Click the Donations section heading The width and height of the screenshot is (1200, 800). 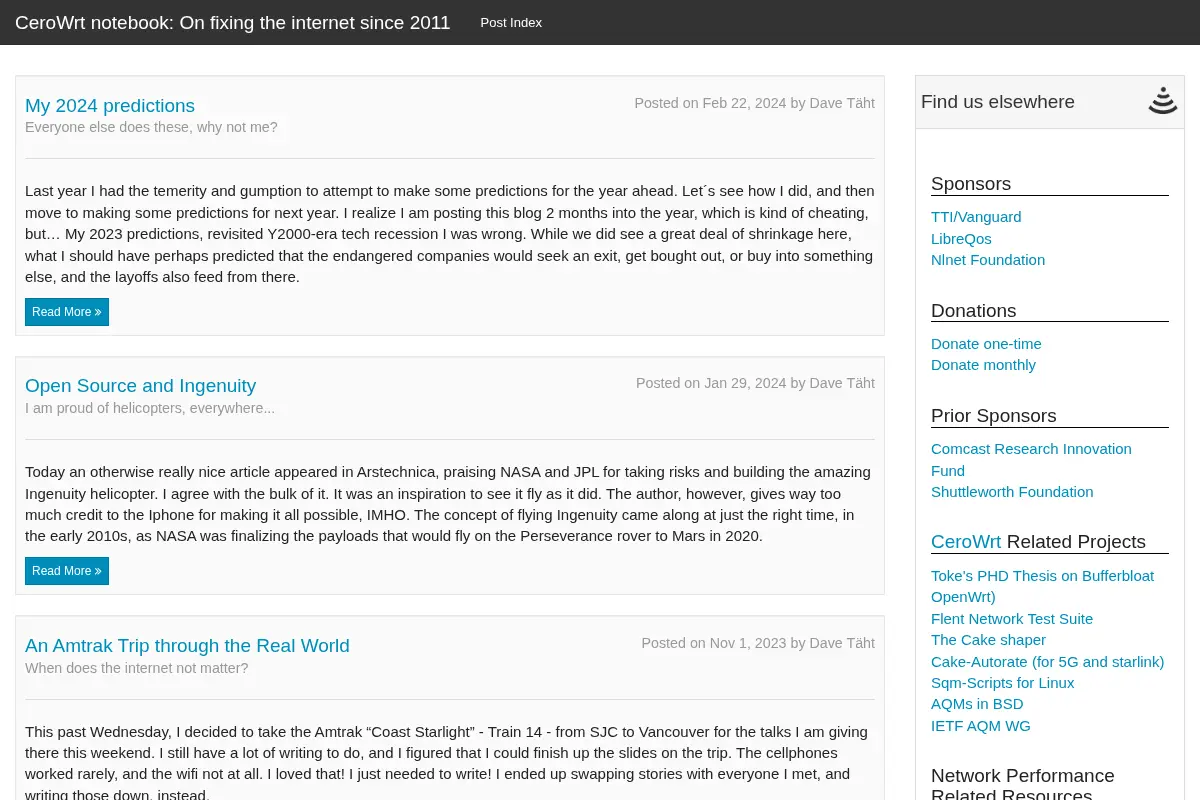[973, 310]
